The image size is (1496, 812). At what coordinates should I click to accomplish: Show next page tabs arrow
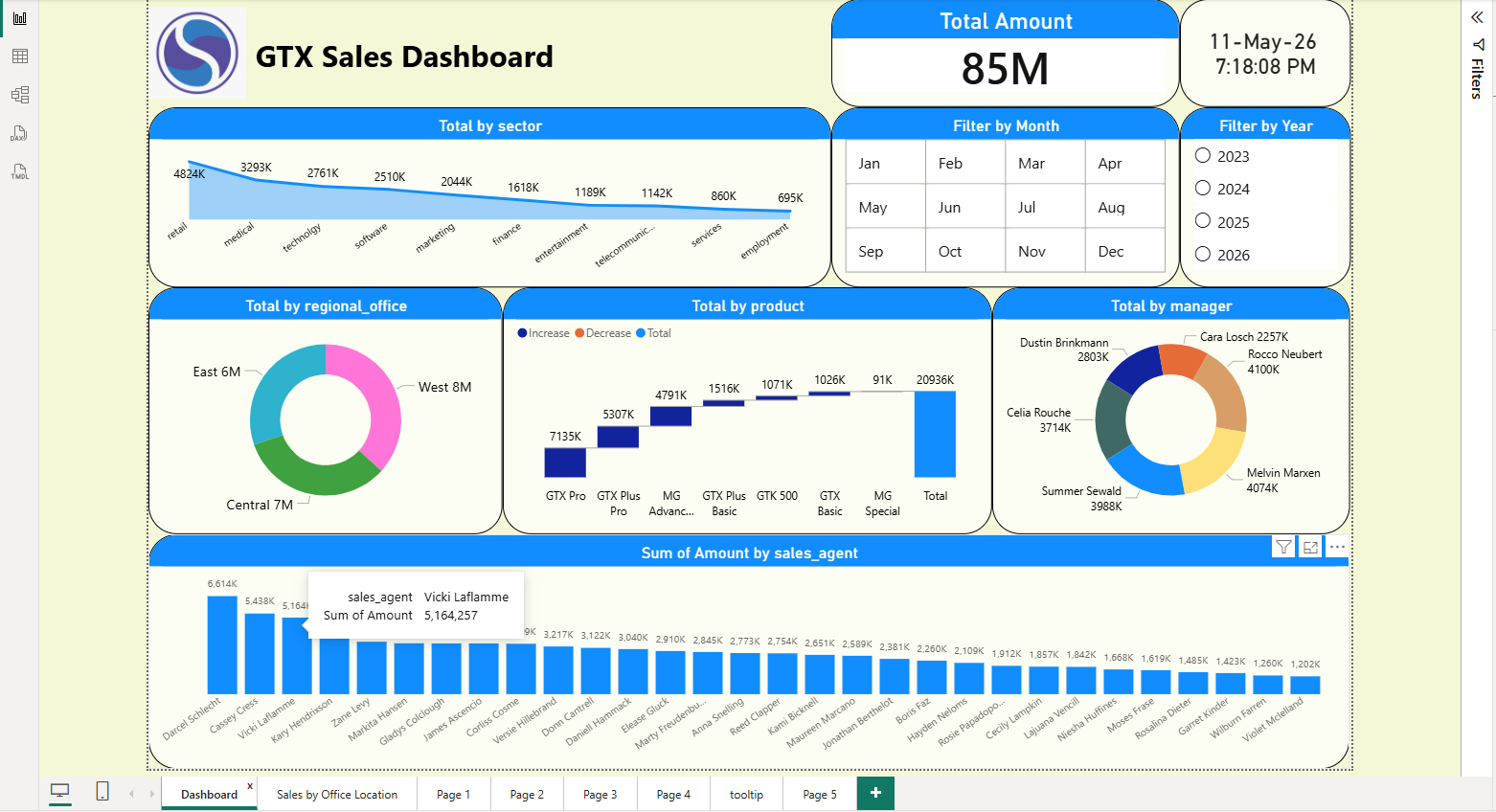click(x=151, y=794)
